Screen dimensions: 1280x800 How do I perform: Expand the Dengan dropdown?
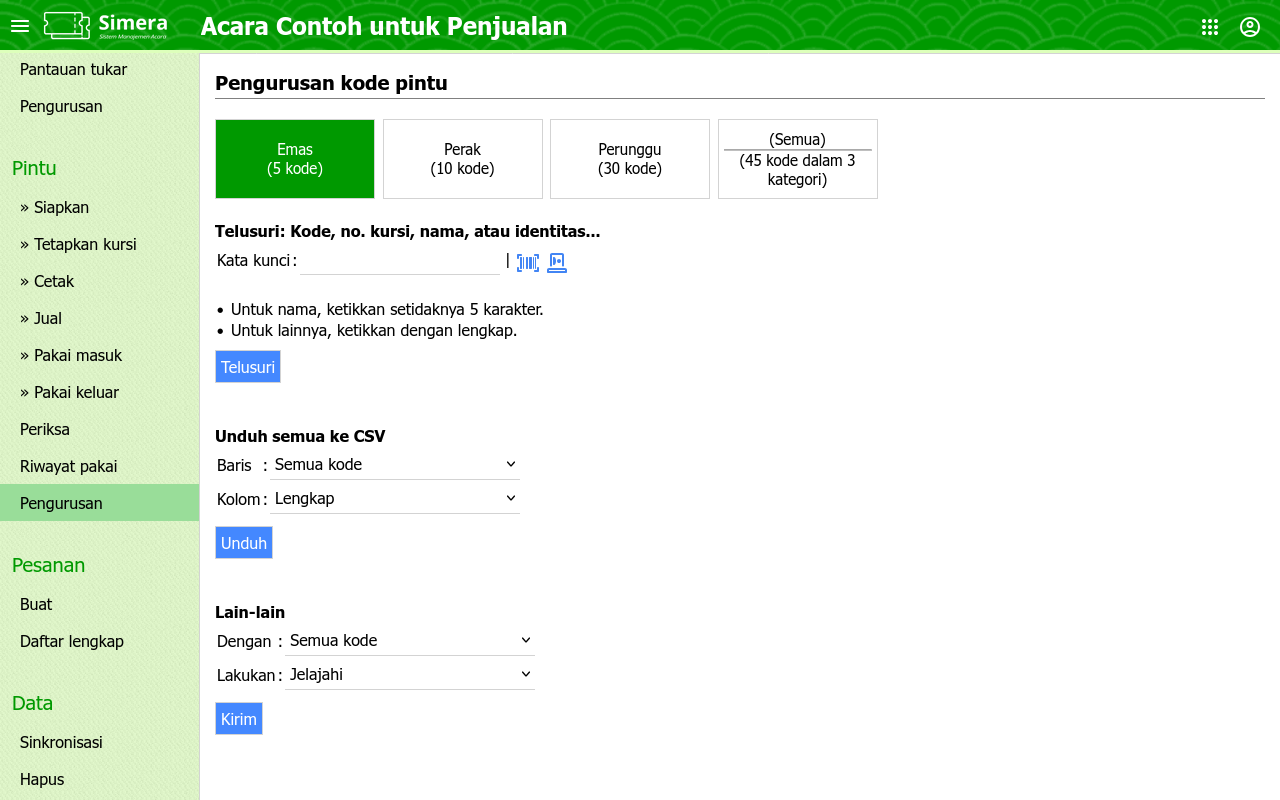[x=410, y=641]
